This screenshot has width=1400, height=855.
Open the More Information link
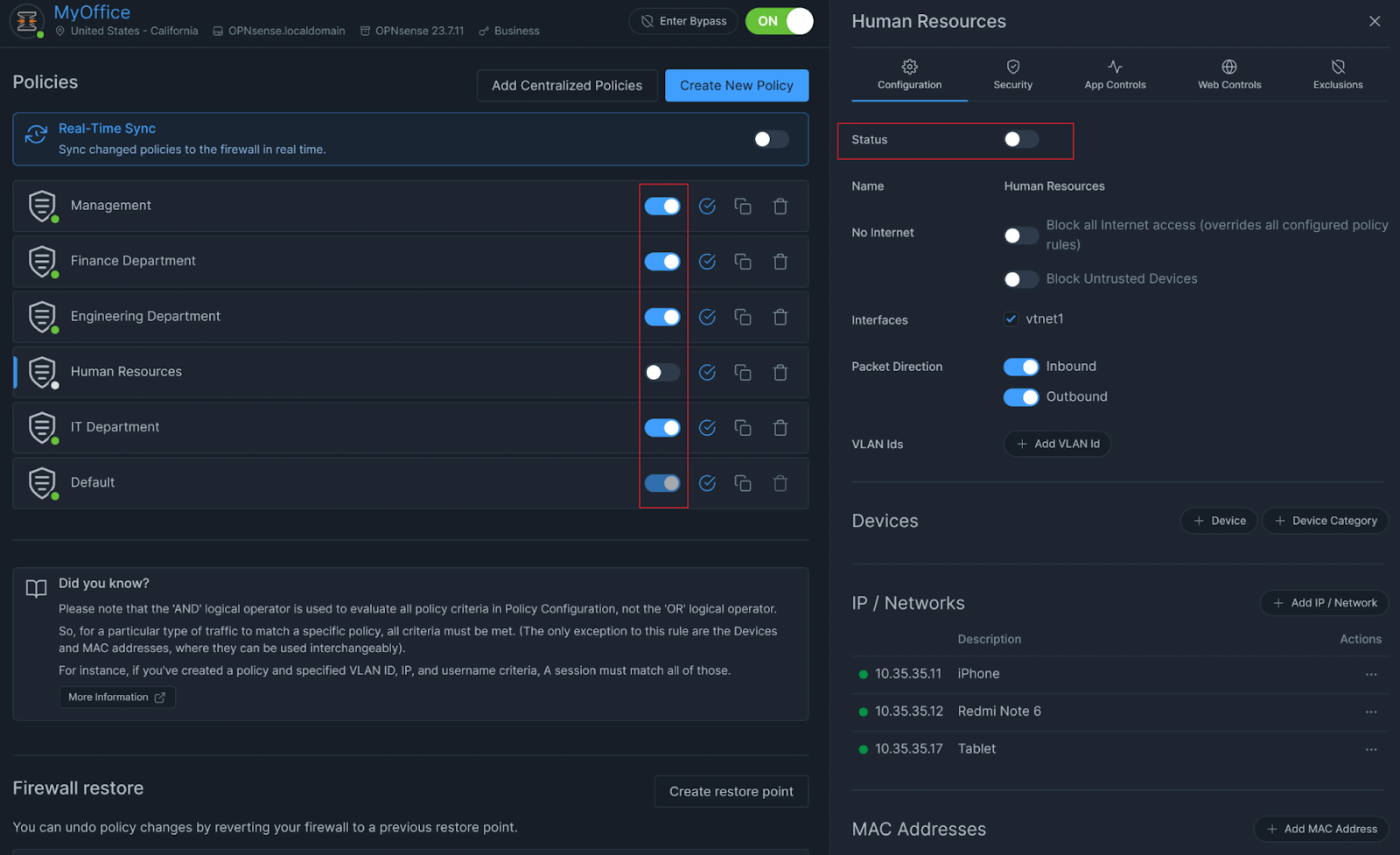[x=116, y=697]
